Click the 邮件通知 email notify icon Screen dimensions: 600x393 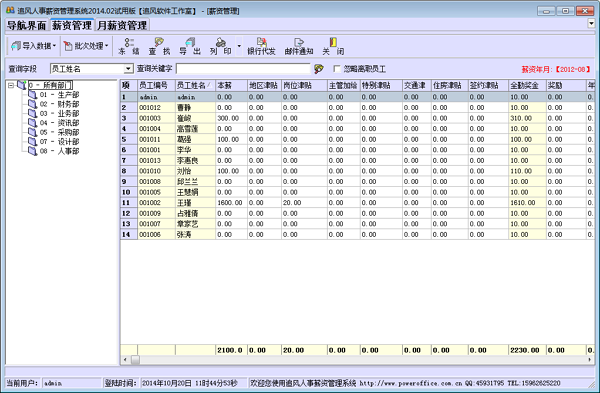(x=299, y=46)
